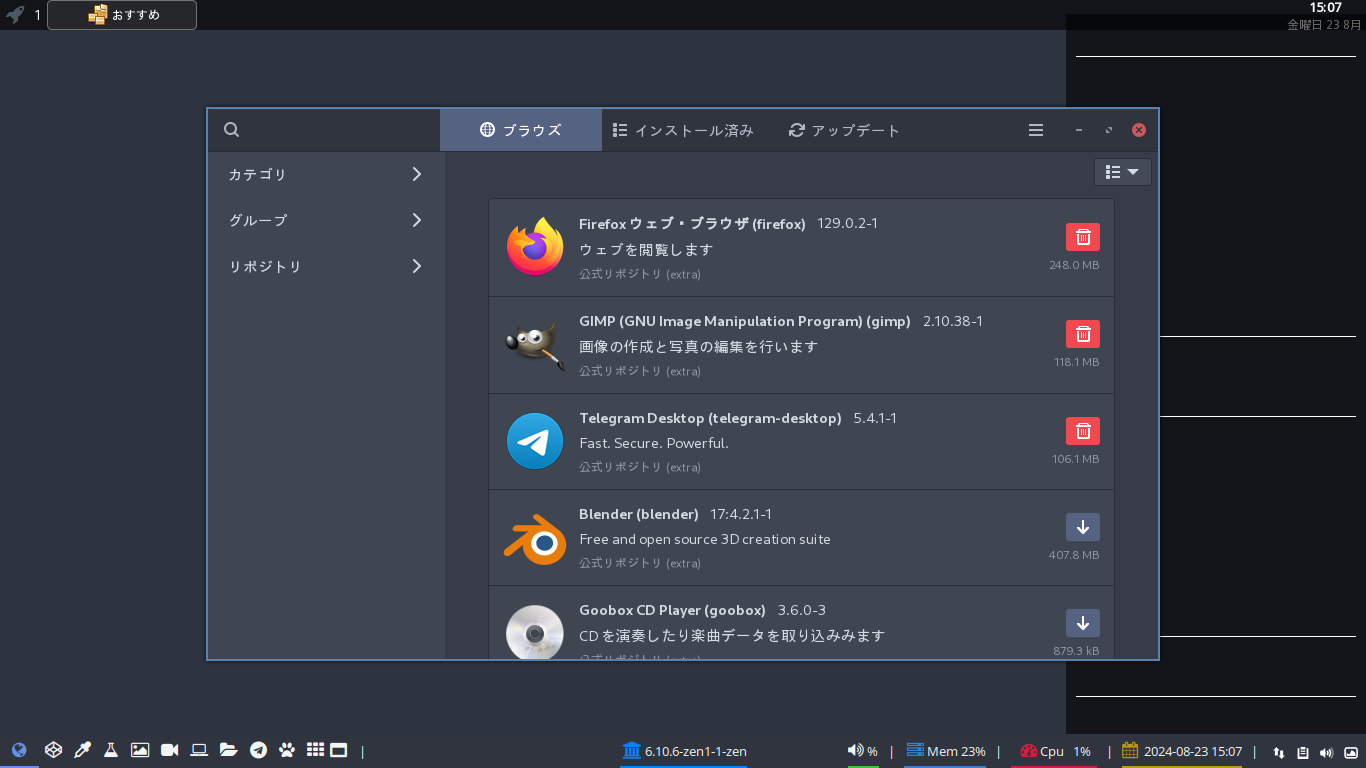Switch to the アップデート tab
Screen dimensions: 1366x768
coord(844,130)
